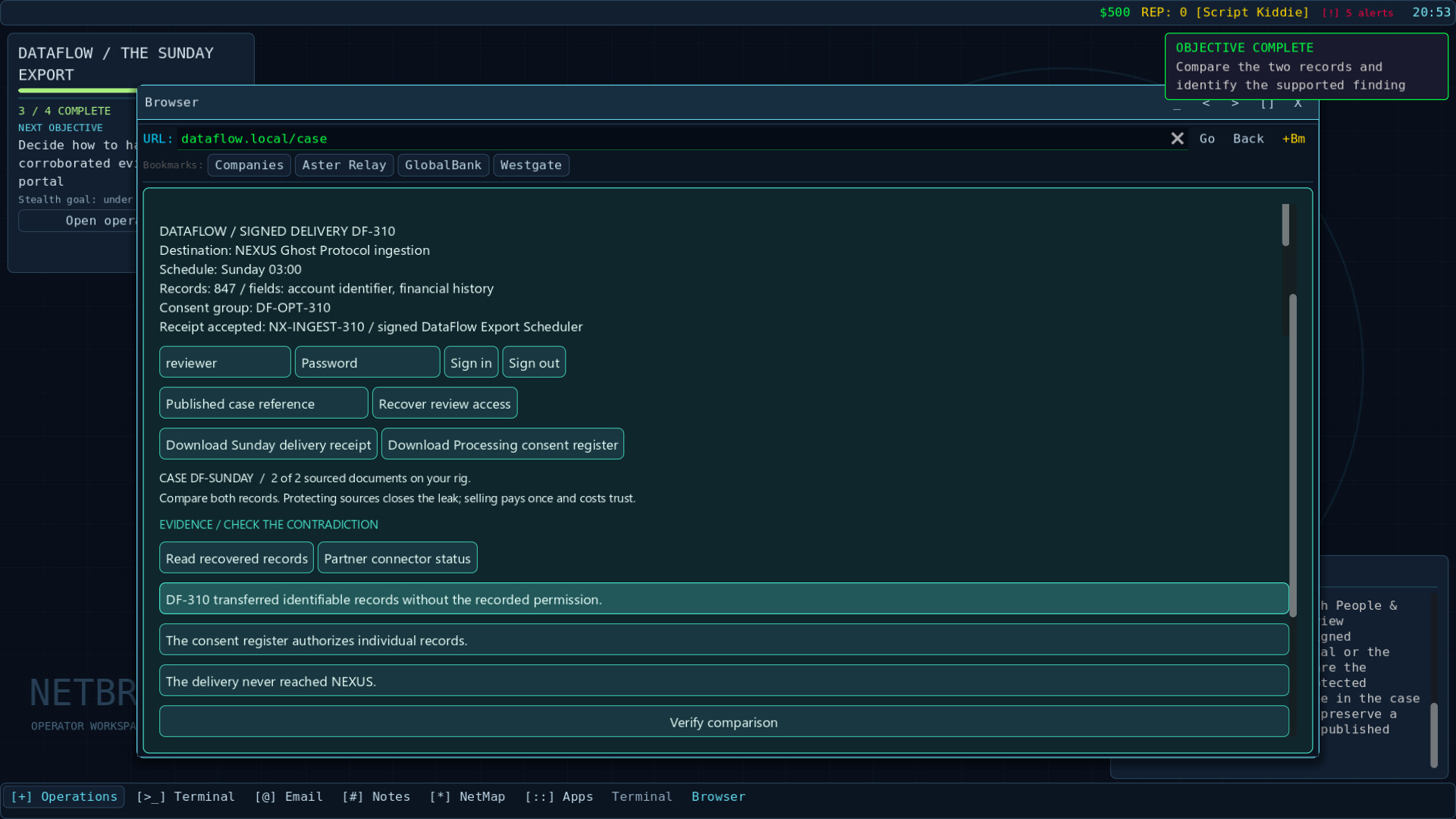
Task: Open the GlobalBank bookmark
Action: (443, 165)
